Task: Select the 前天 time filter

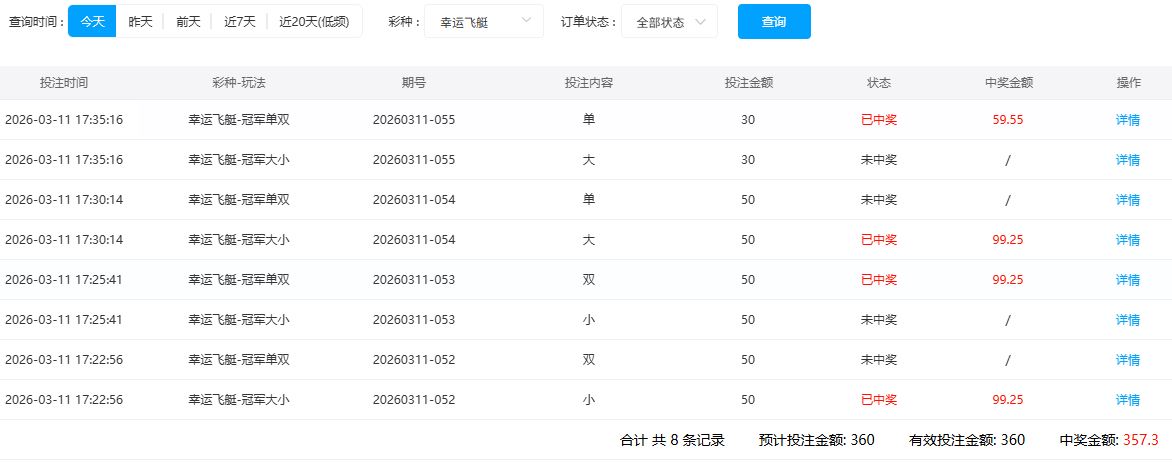Action: point(188,21)
